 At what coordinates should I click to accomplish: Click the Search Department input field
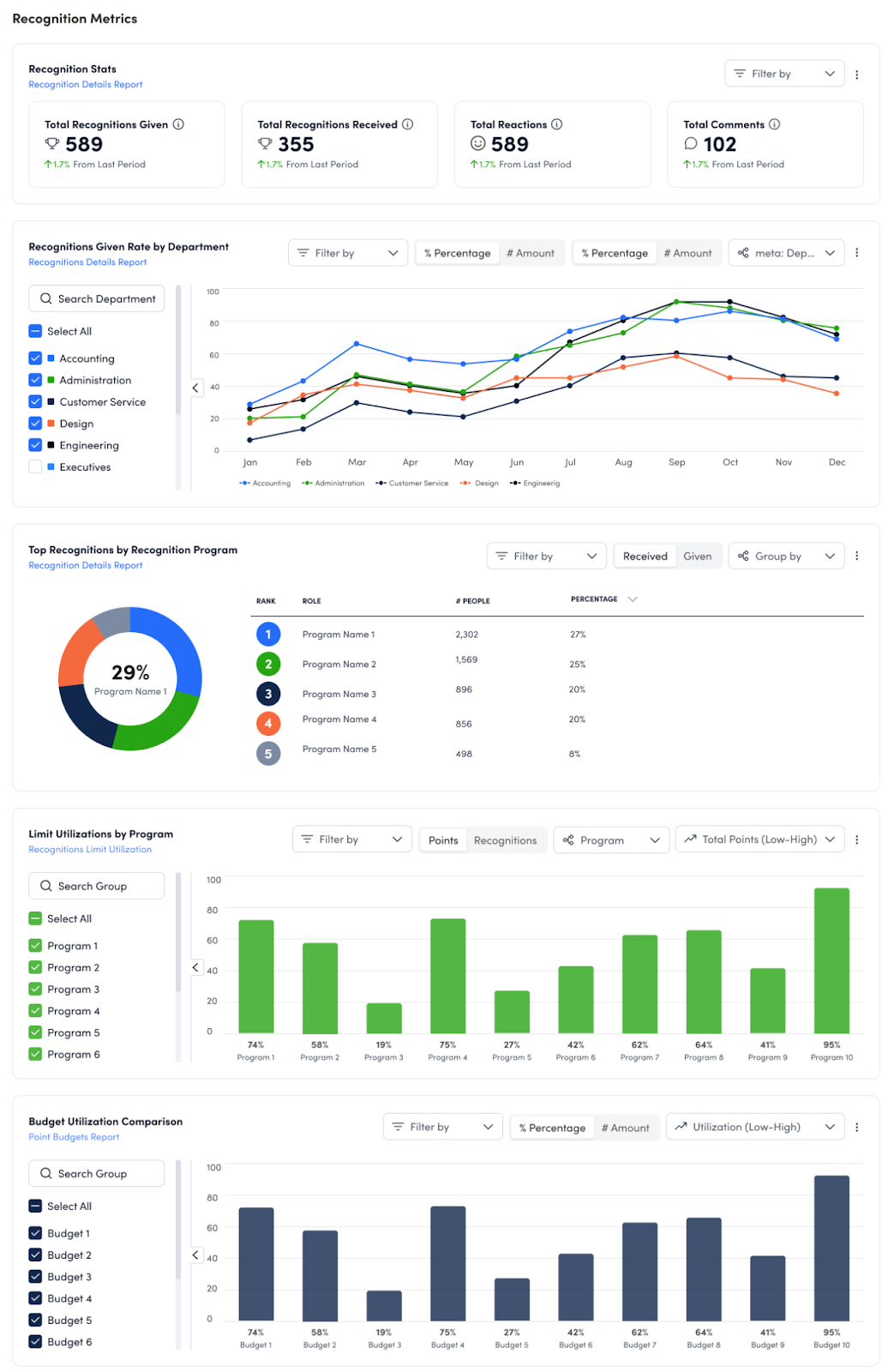click(97, 298)
